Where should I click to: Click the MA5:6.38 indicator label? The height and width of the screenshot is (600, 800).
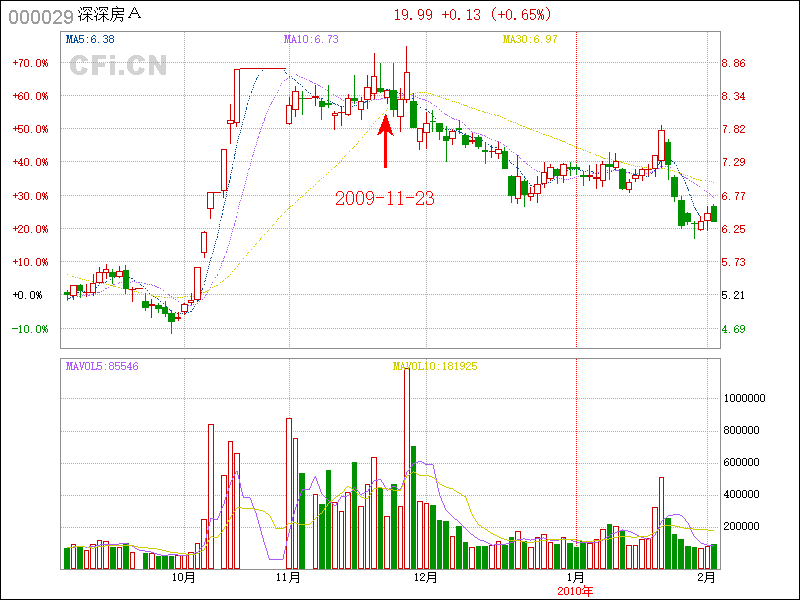pyautogui.click(x=90, y=39)
